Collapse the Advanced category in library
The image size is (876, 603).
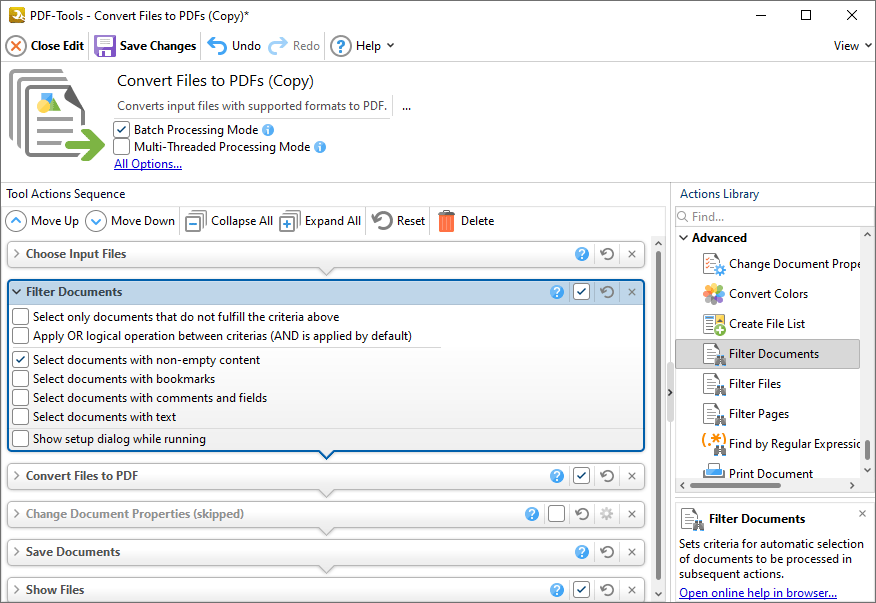click(x=684, y=238)
